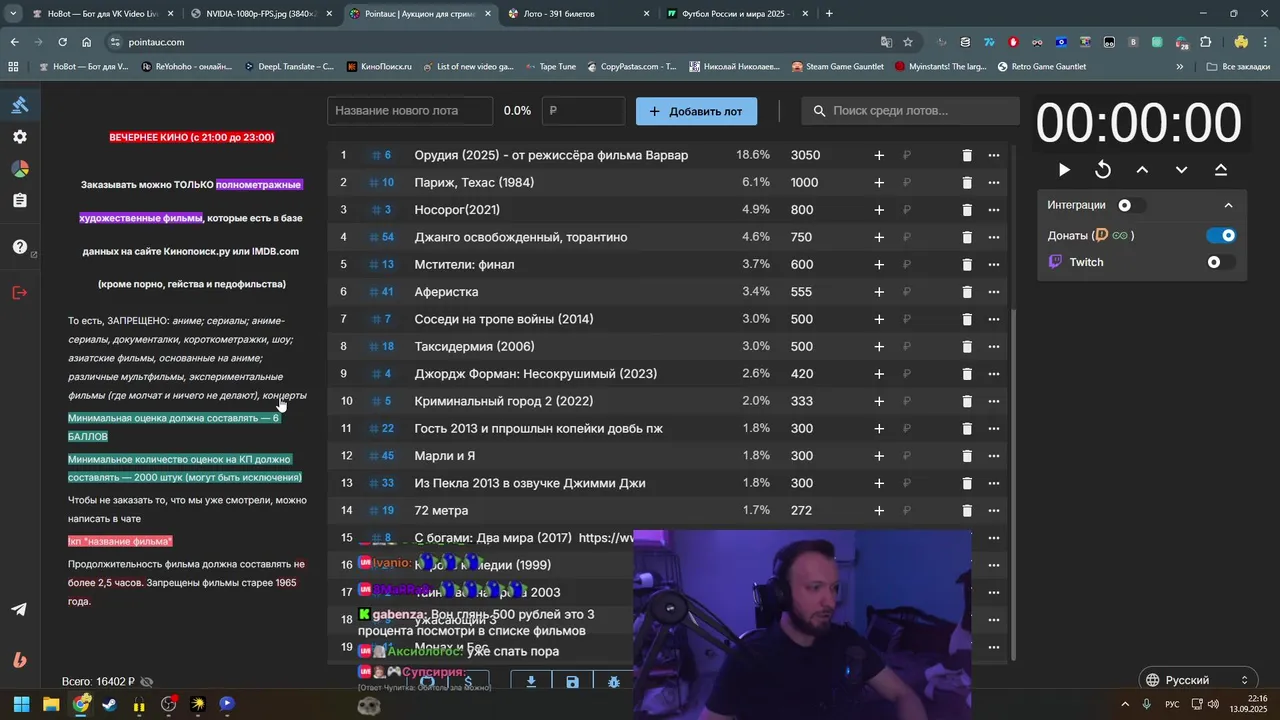
Task: Open the clipboard history icon in sidebar
Action: (x=20, y=201)
